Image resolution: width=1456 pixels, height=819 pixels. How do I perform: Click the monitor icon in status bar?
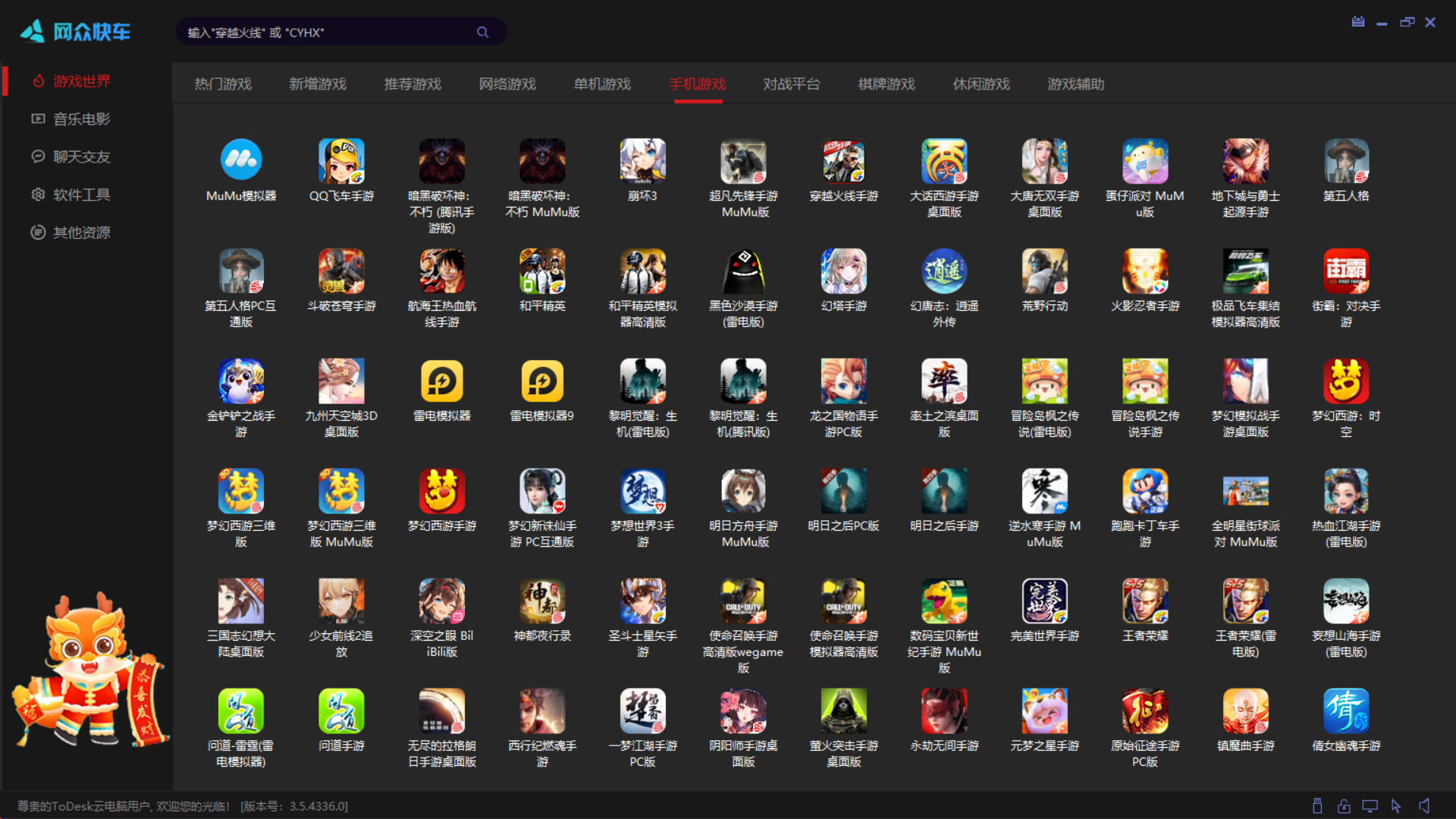[x=1370, y=806]
